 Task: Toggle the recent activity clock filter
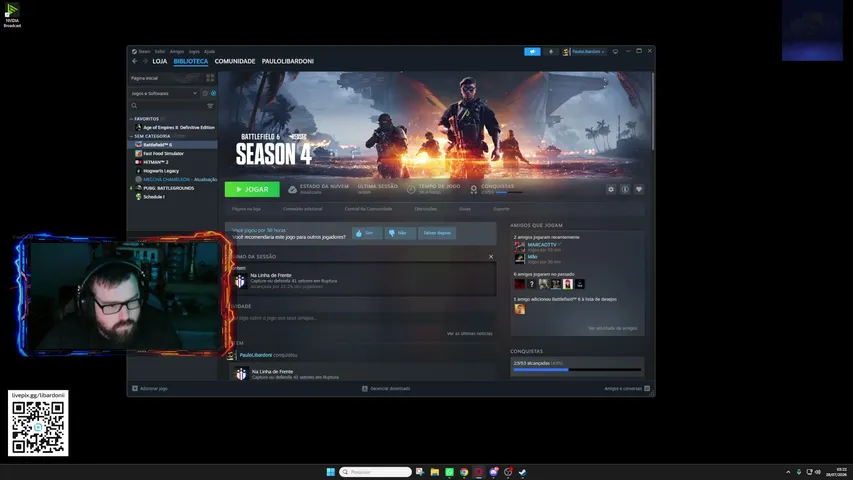pyautogui.click(x=205, y=94)
